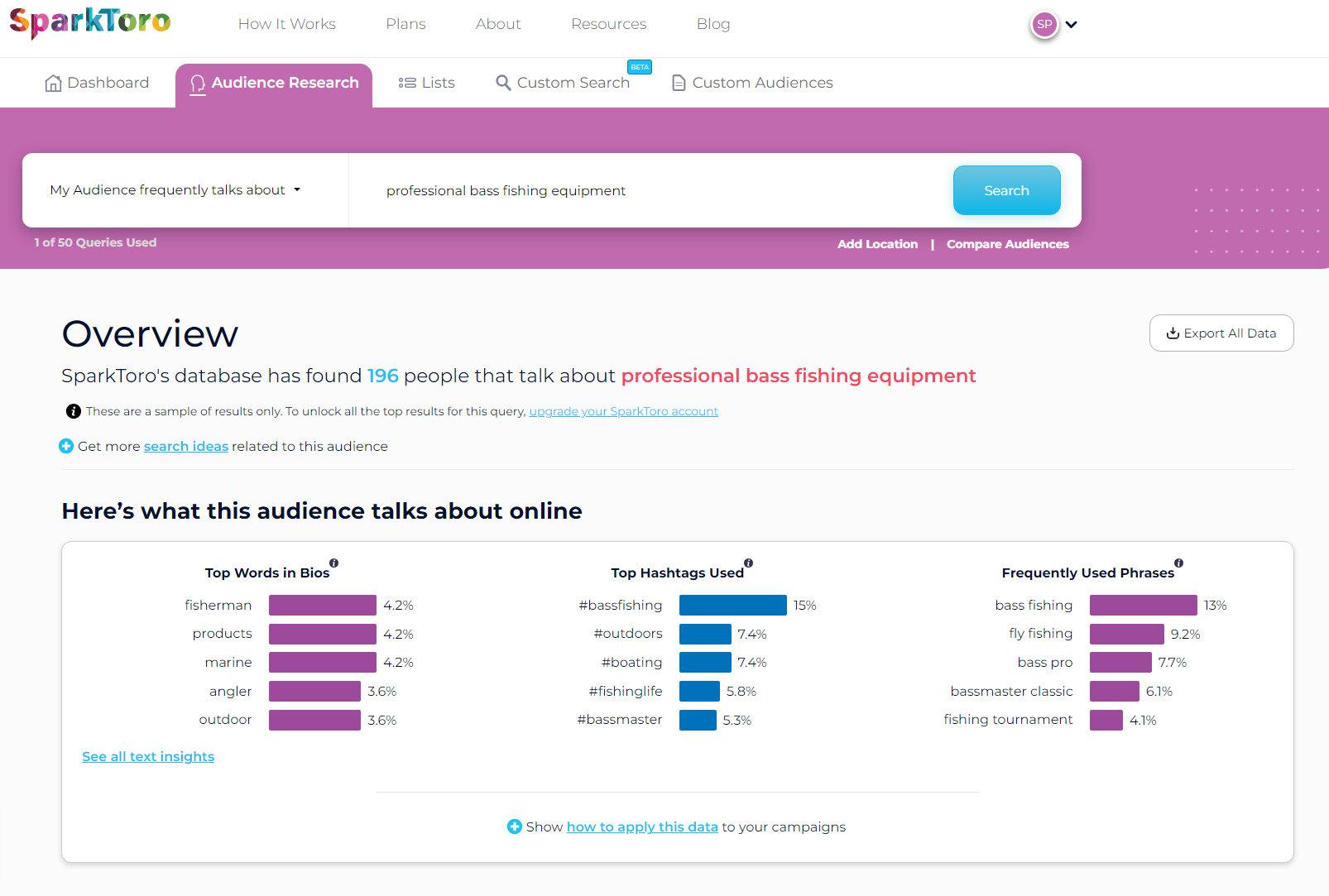Click the 'bassmaster classic' phrase label
The image size is (1329, 896).
1011,691
